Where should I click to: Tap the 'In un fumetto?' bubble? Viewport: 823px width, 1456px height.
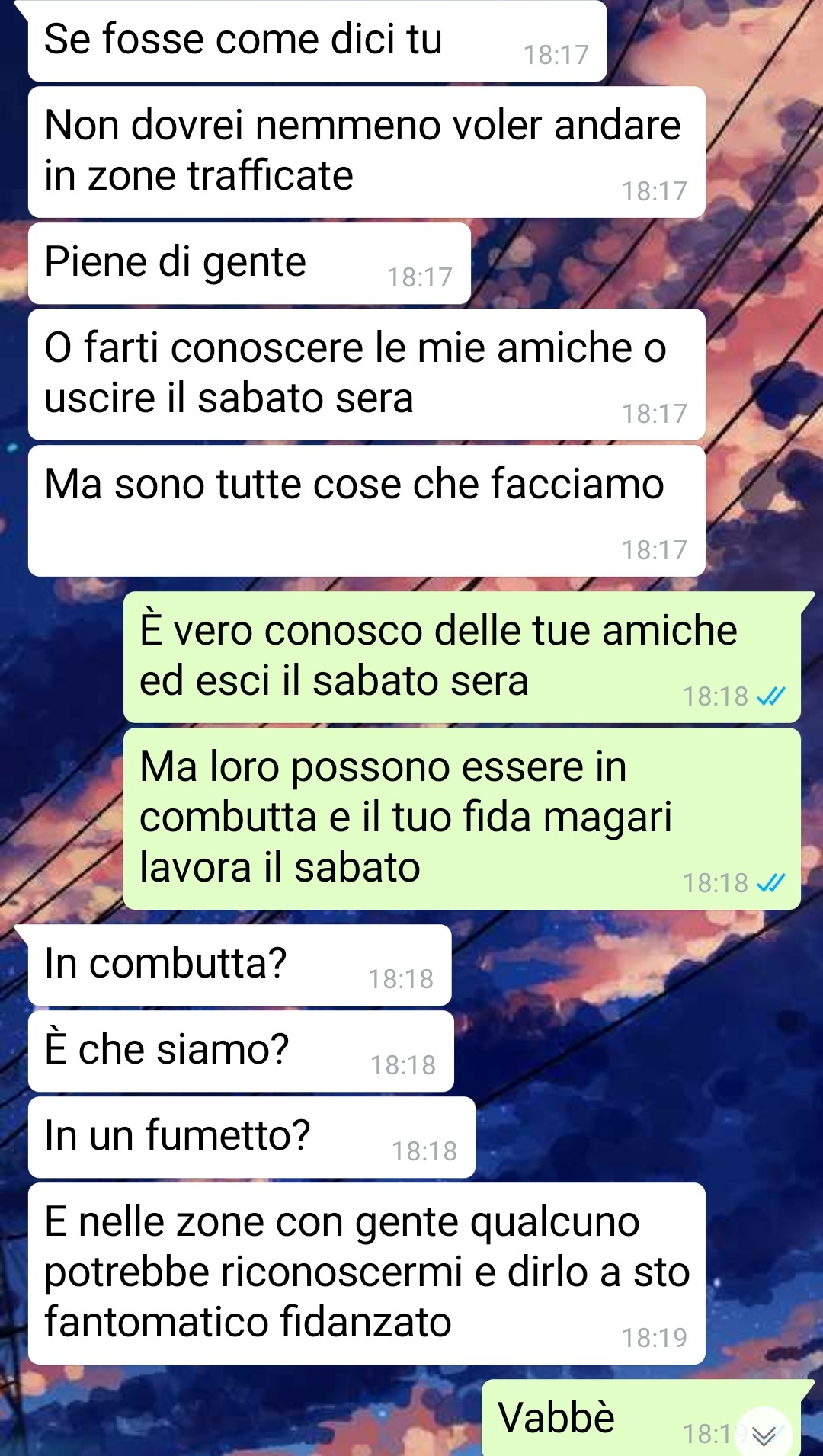coord(251,1137)
